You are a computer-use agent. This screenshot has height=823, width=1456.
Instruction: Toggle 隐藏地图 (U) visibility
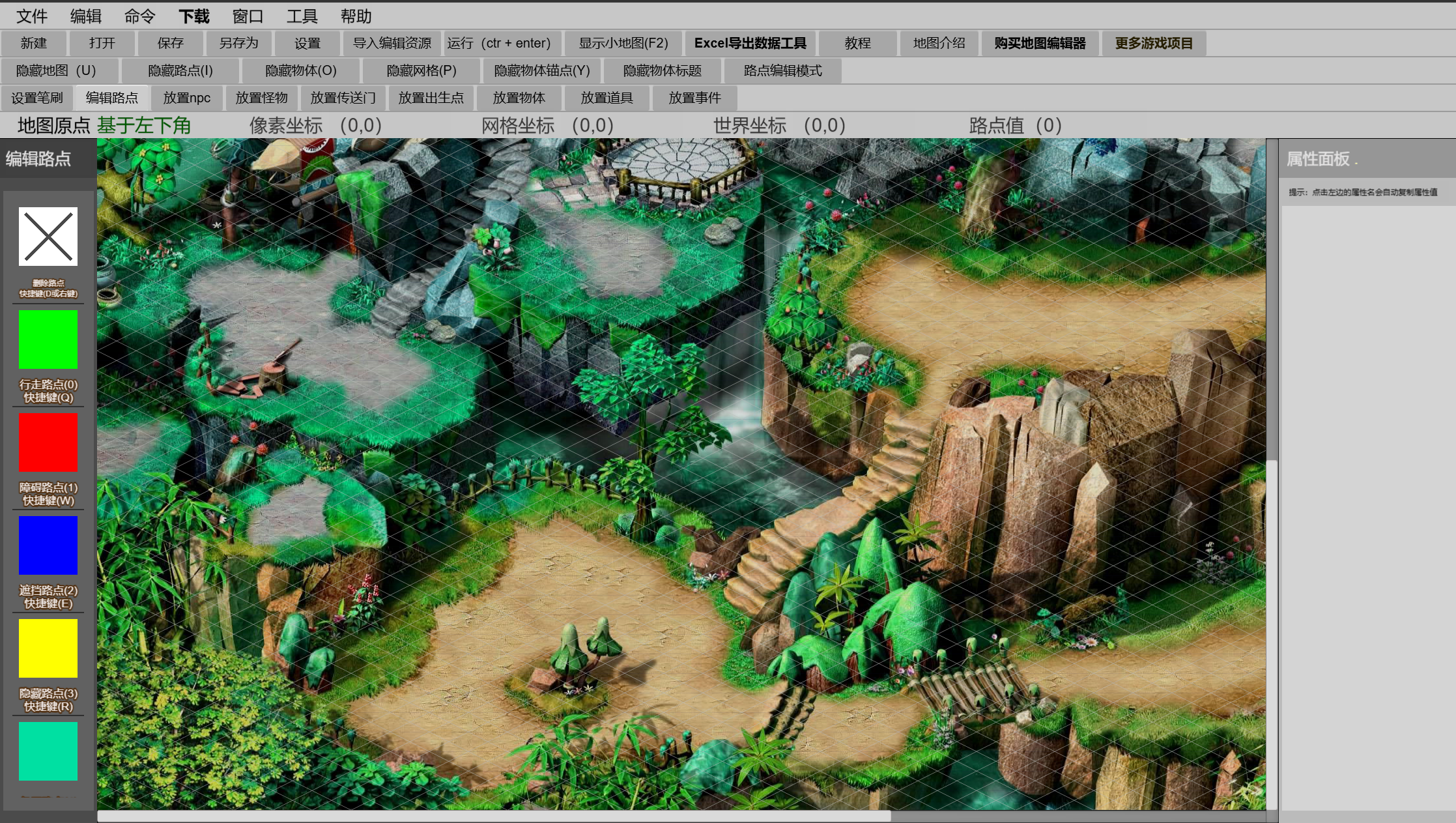coord(56,70)
